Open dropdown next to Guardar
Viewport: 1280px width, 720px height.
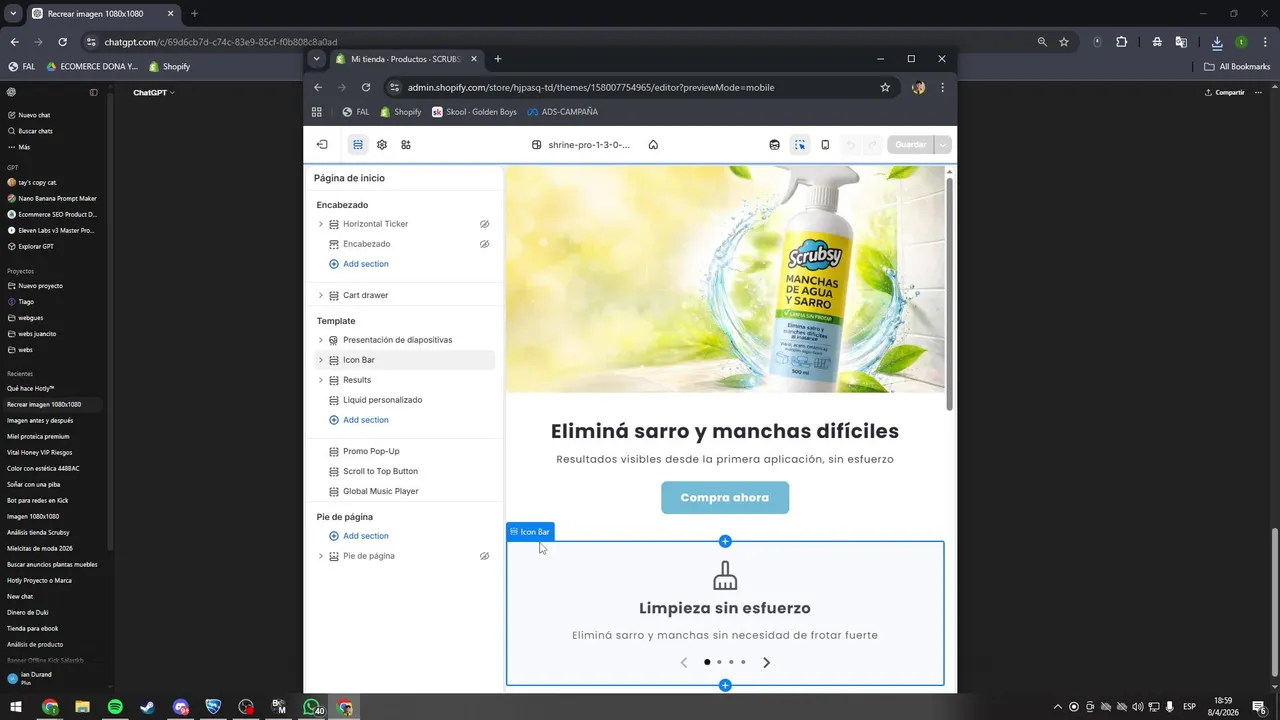942,145
